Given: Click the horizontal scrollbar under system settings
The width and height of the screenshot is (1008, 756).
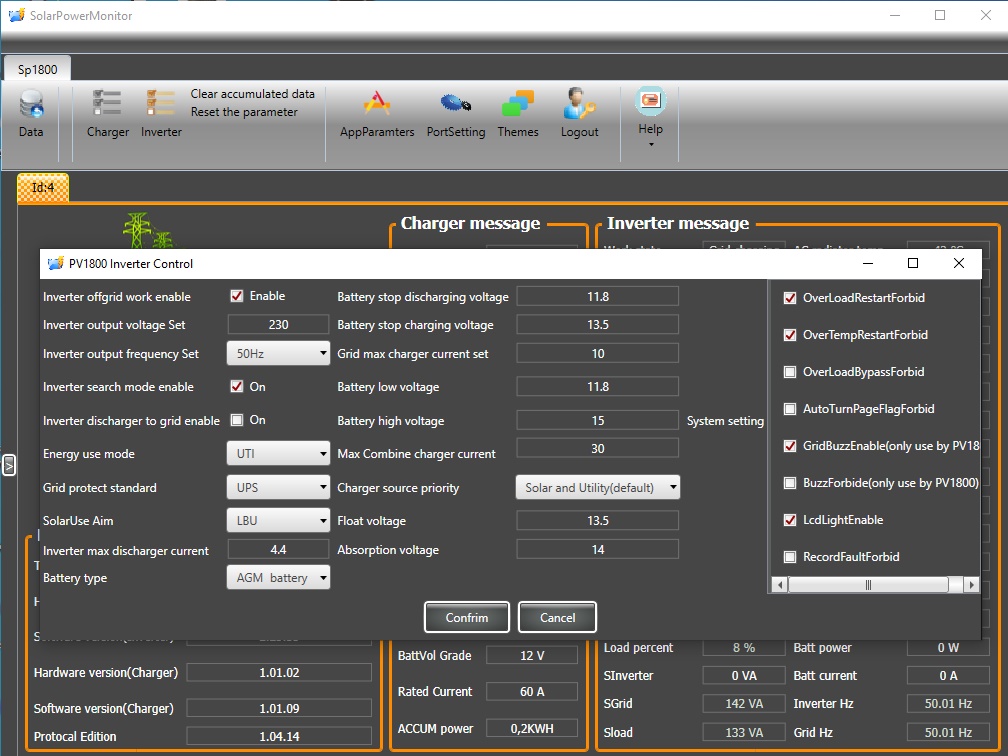Looking at the screenshot, I should (x=868, y=585).
